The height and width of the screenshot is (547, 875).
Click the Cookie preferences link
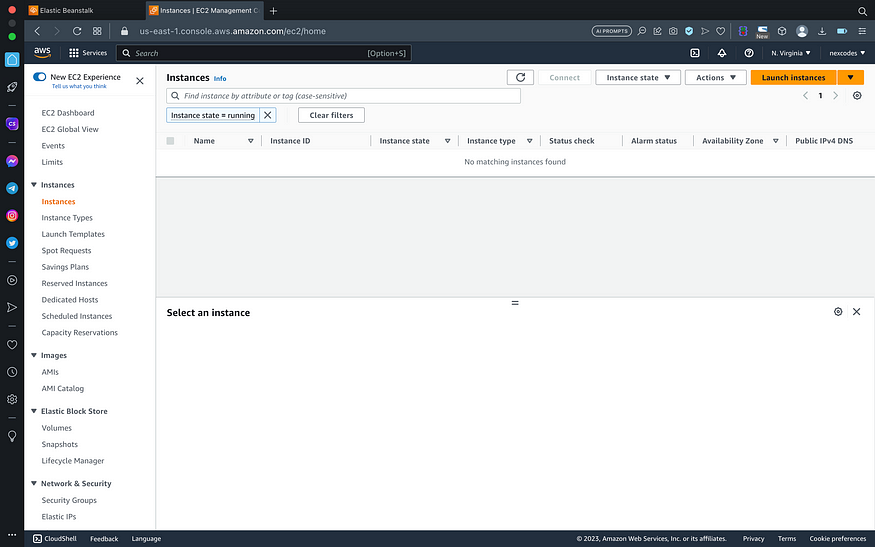pyautogui.click(x=838, y=539)
